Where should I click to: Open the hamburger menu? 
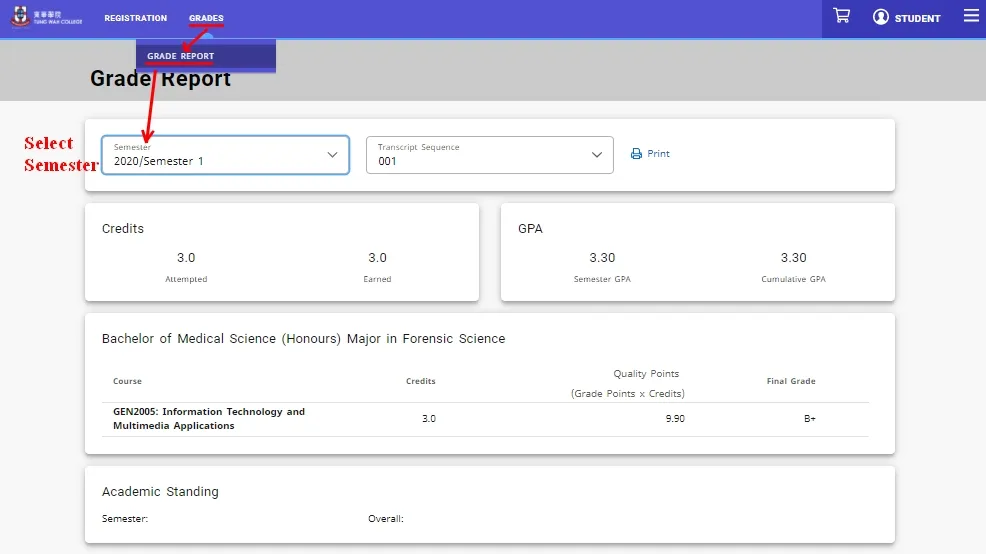tap(971, 16)
